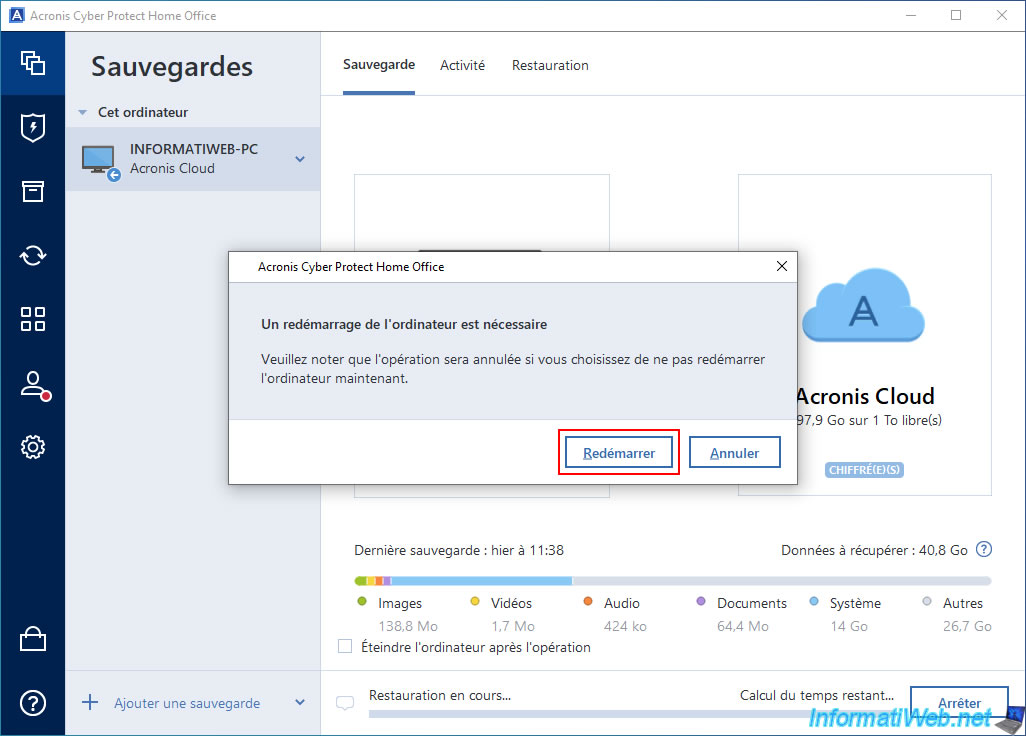The height and width of the screenshot is (736, 1026).
Task: Click the plus icon for adding backup
Action: (x=90, y=703)
